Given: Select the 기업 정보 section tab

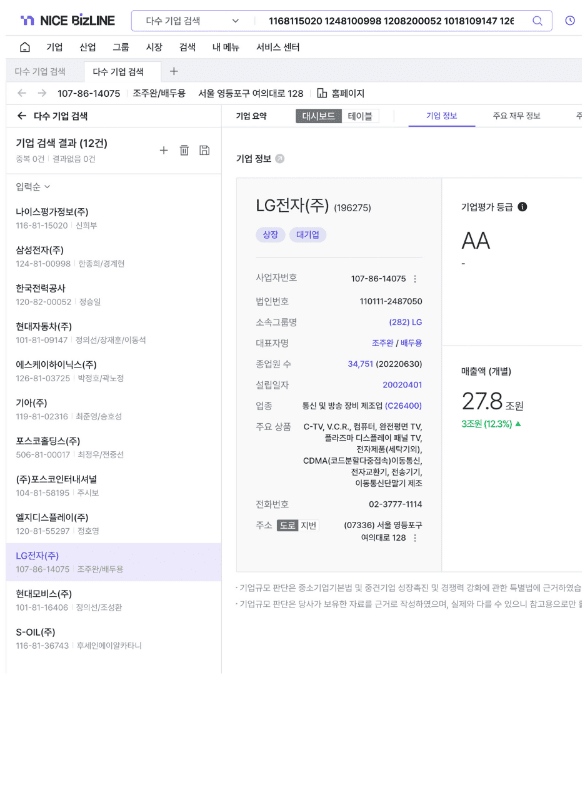Looking at the screenshot, I should 442,116.
